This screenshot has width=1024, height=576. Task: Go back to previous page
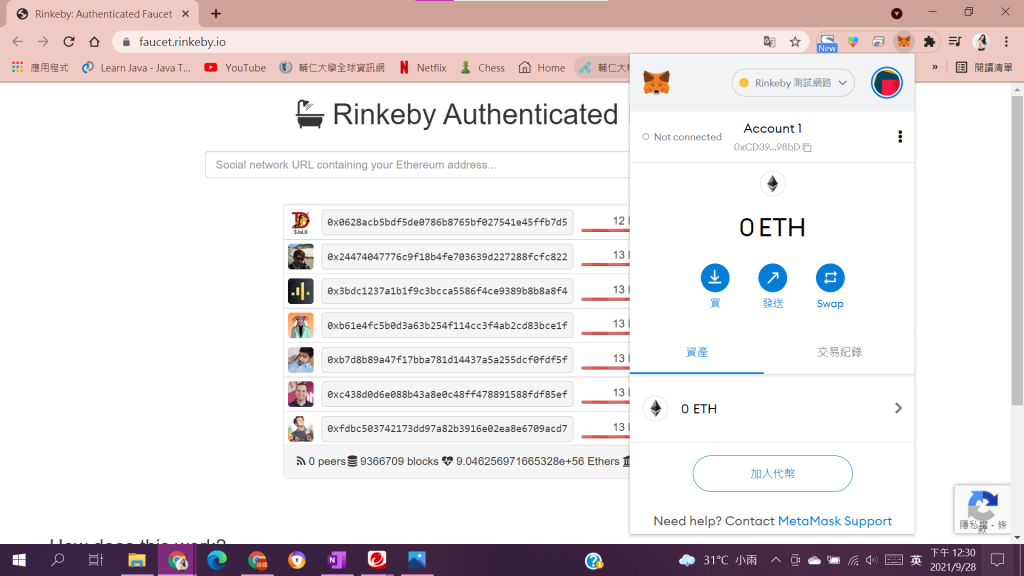18,42
